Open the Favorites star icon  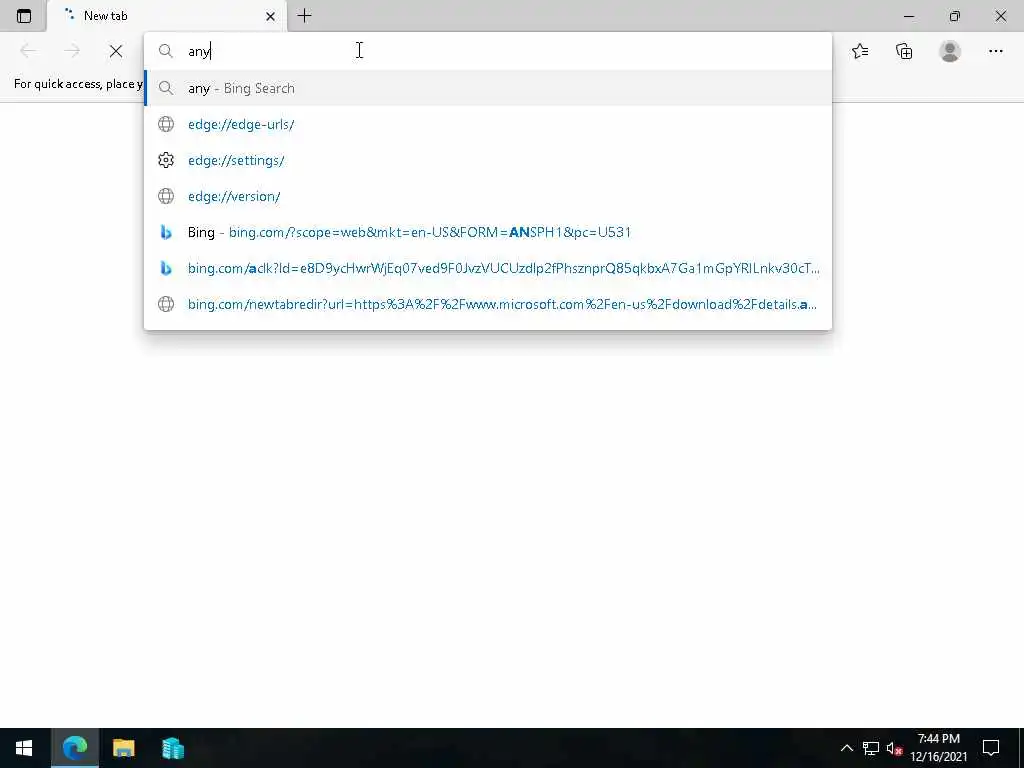coord(860,51)
